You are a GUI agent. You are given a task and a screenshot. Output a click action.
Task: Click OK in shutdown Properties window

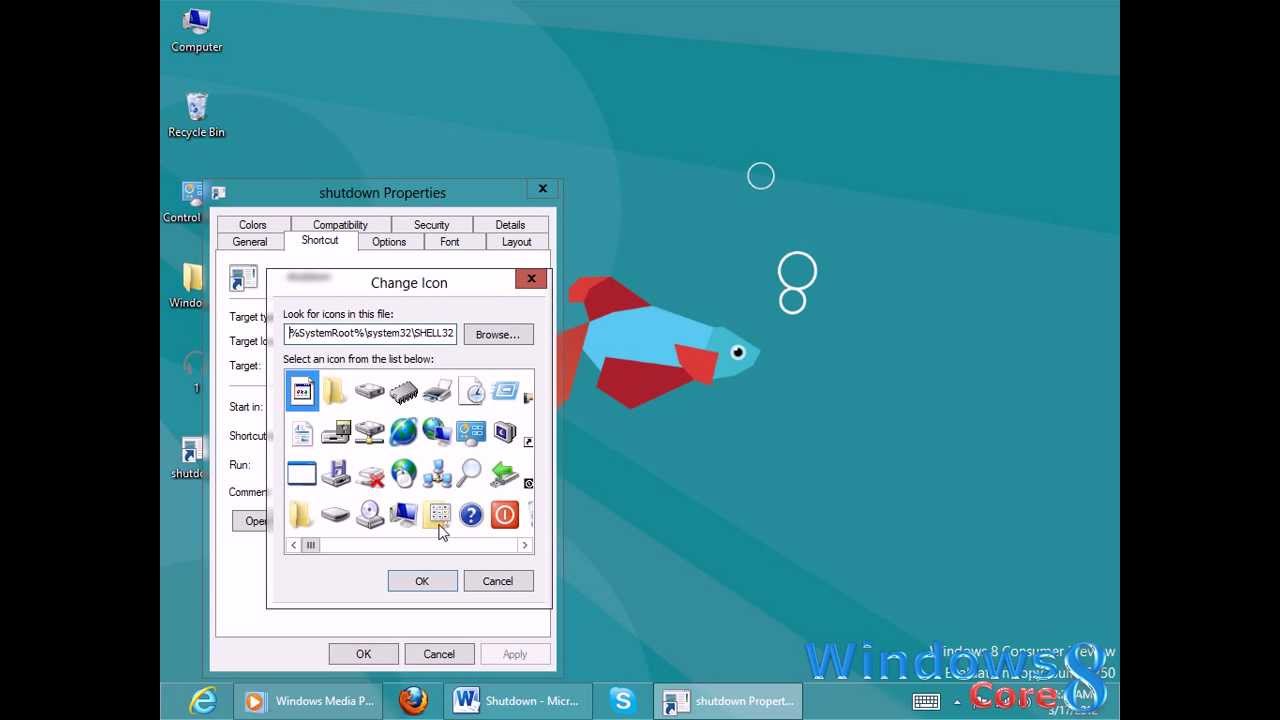pos(363,654)
